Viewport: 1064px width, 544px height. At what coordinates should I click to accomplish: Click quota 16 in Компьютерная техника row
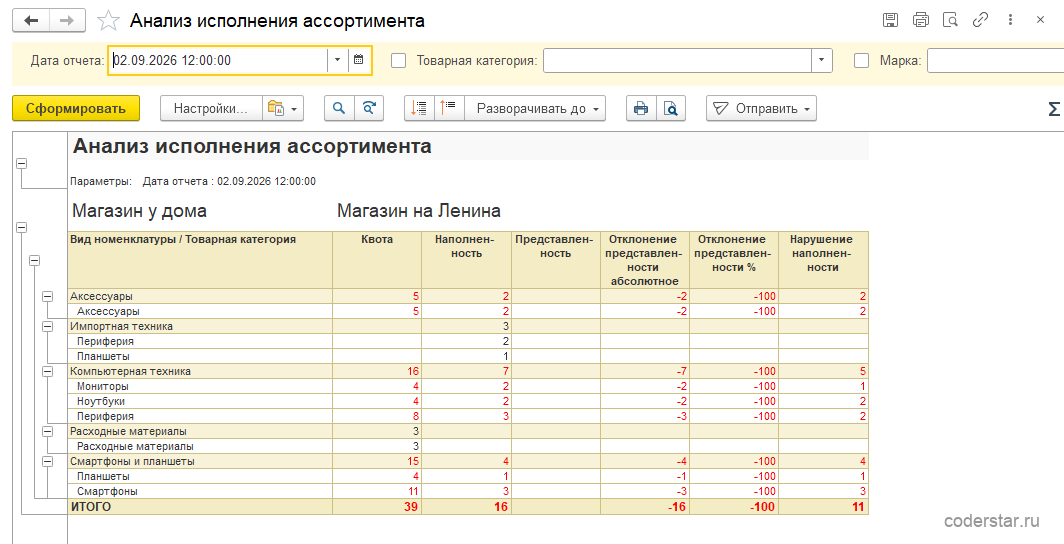click(x=413, y=371)
